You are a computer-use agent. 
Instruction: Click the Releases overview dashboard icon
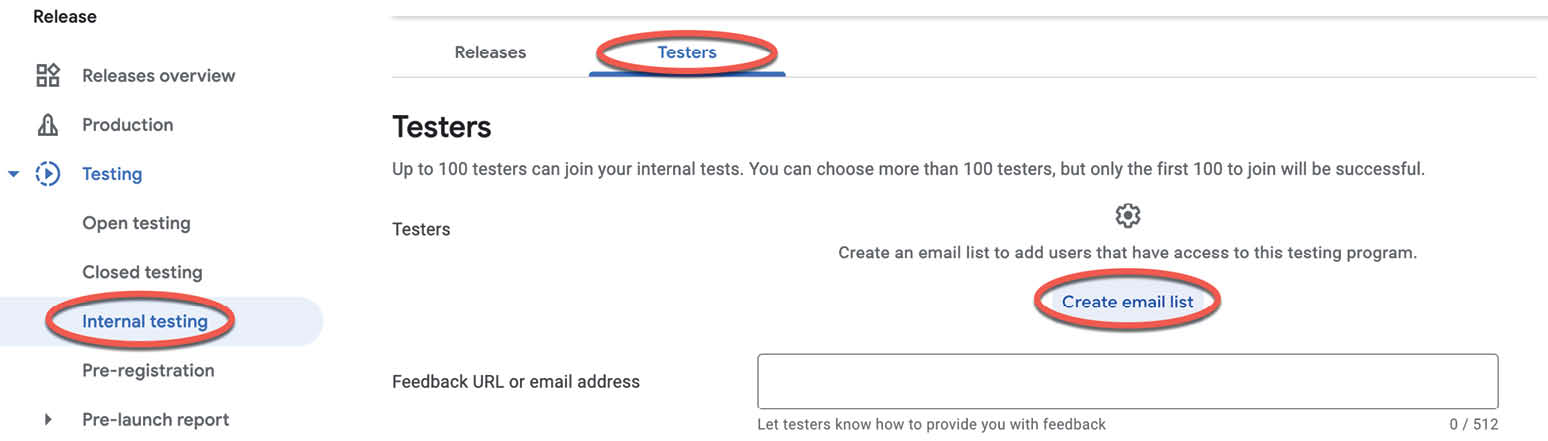(x=48, y=75)
